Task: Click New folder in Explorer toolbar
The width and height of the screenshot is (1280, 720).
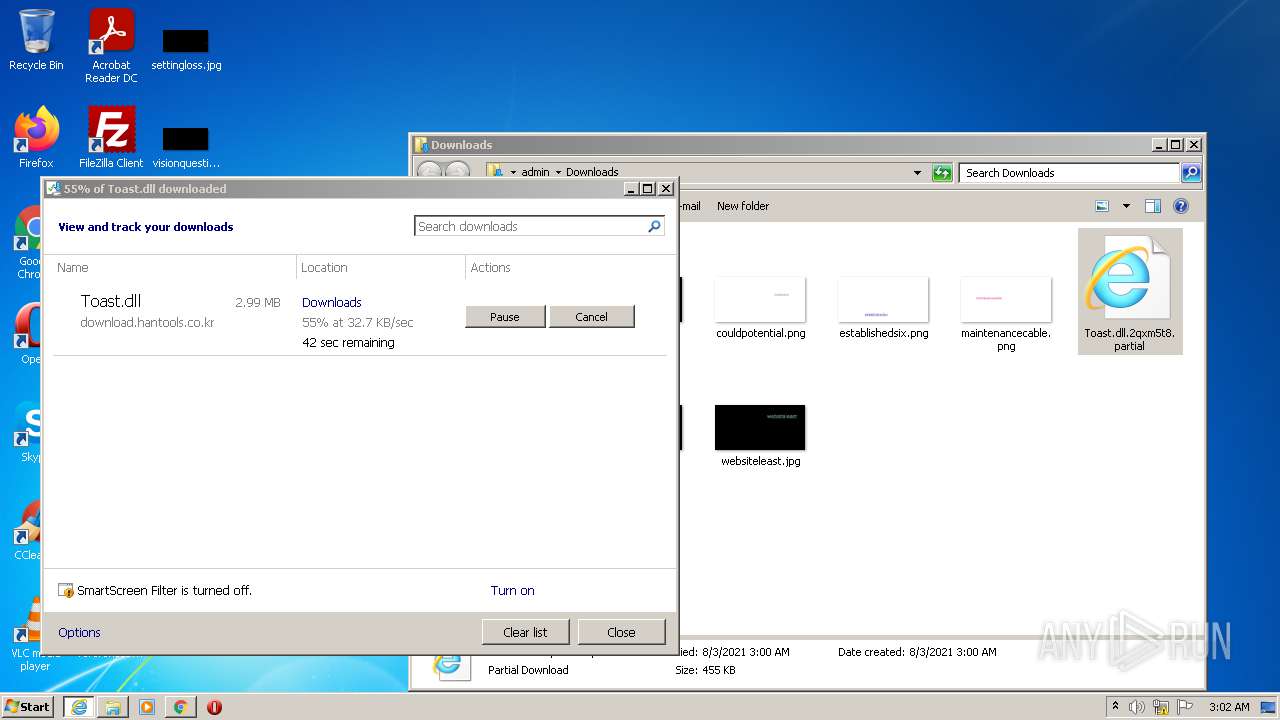Action: click(743, 206)
